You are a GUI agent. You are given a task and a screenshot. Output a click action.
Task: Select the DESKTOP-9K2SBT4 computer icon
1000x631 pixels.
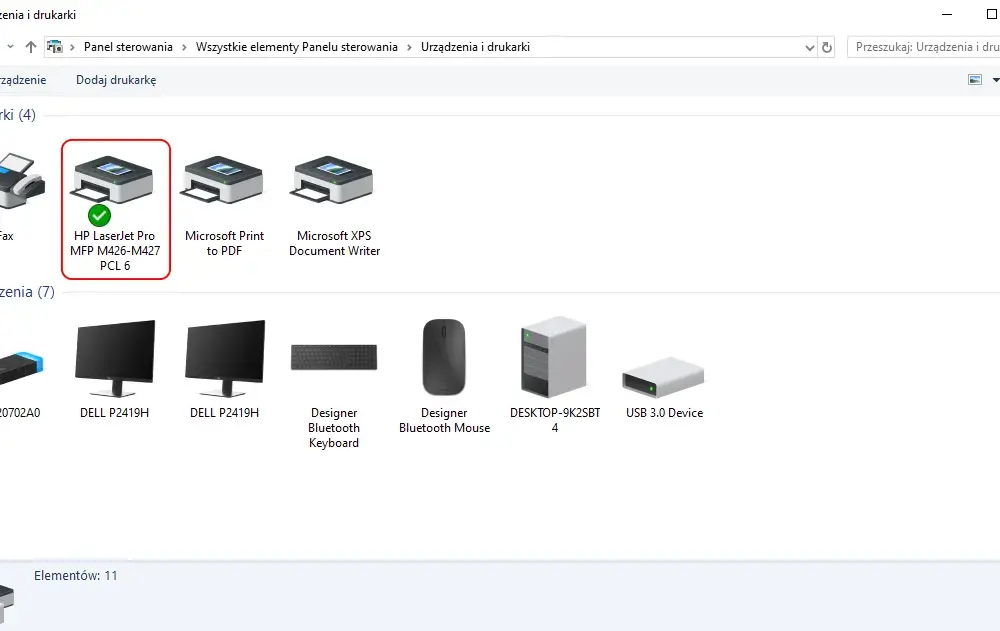point(554,376)
